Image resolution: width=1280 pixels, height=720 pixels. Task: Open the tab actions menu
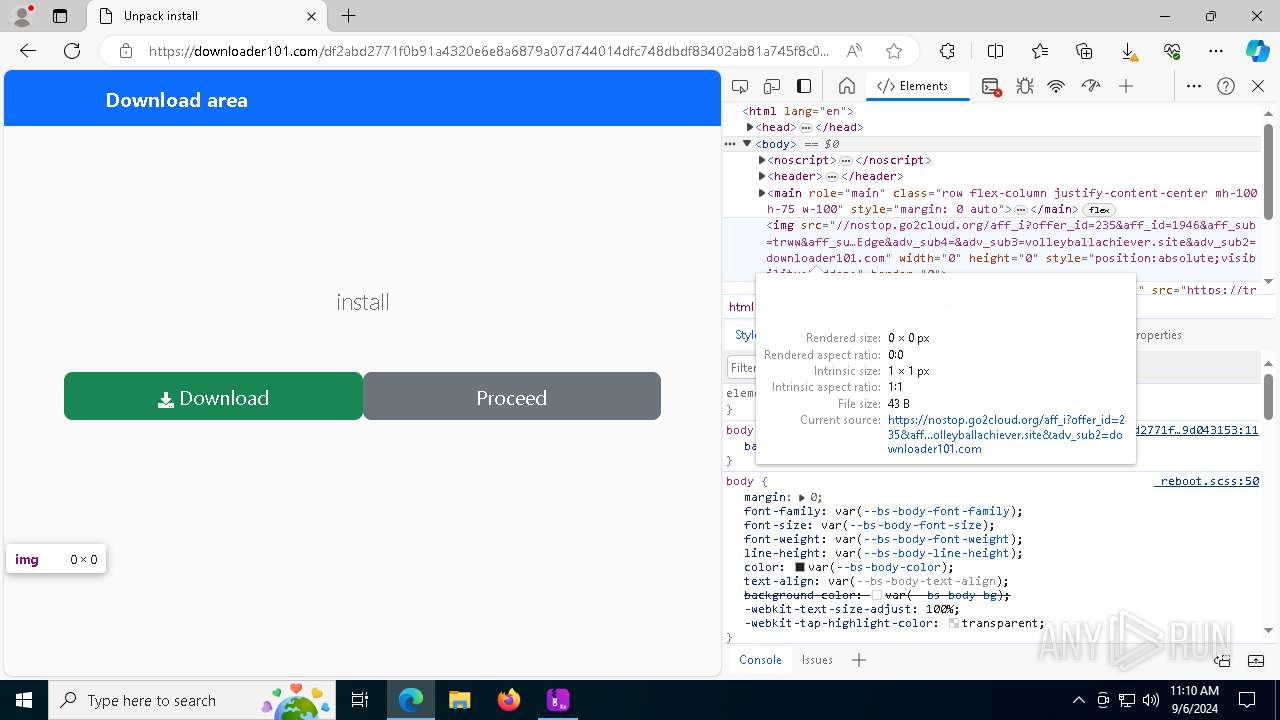[60, 16]
